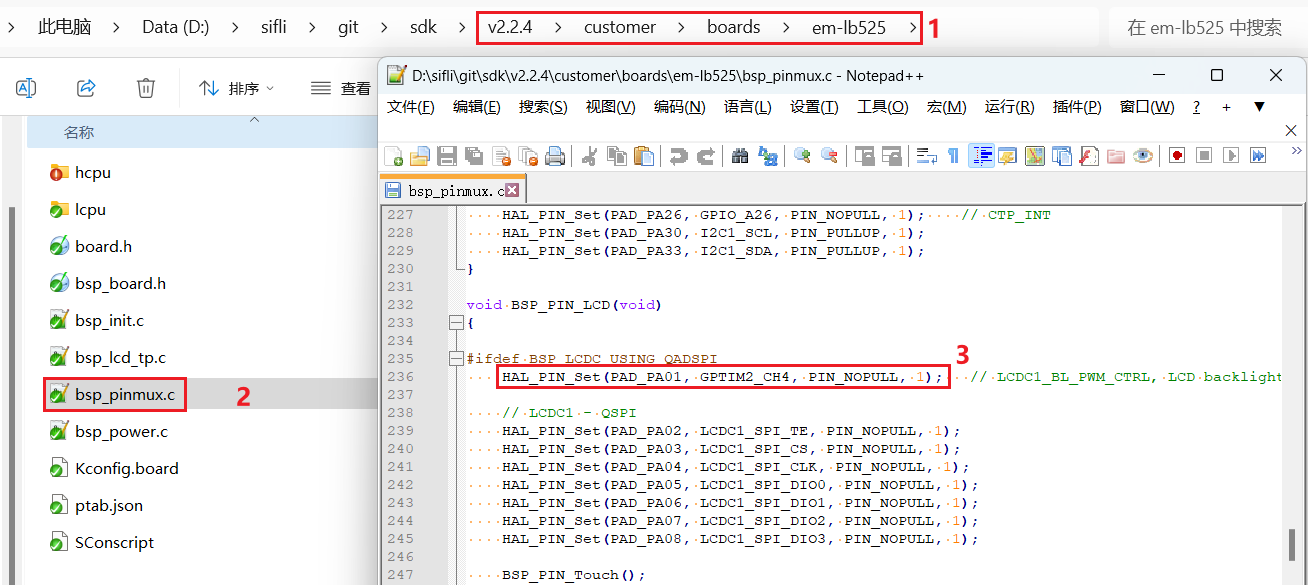Toggle word wrap in editor
This screenshot has width=1308, height=585.
pos(926,156)
